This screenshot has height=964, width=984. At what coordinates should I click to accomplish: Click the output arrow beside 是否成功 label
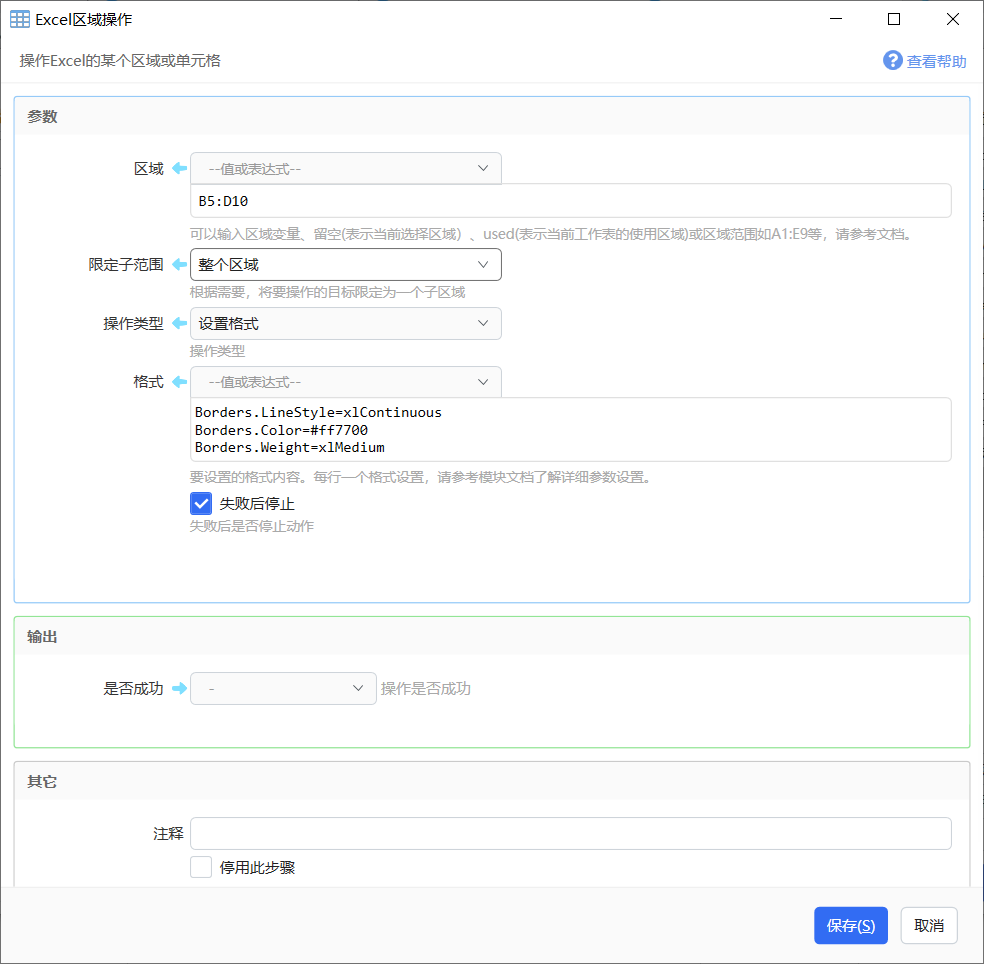[179, 688]
